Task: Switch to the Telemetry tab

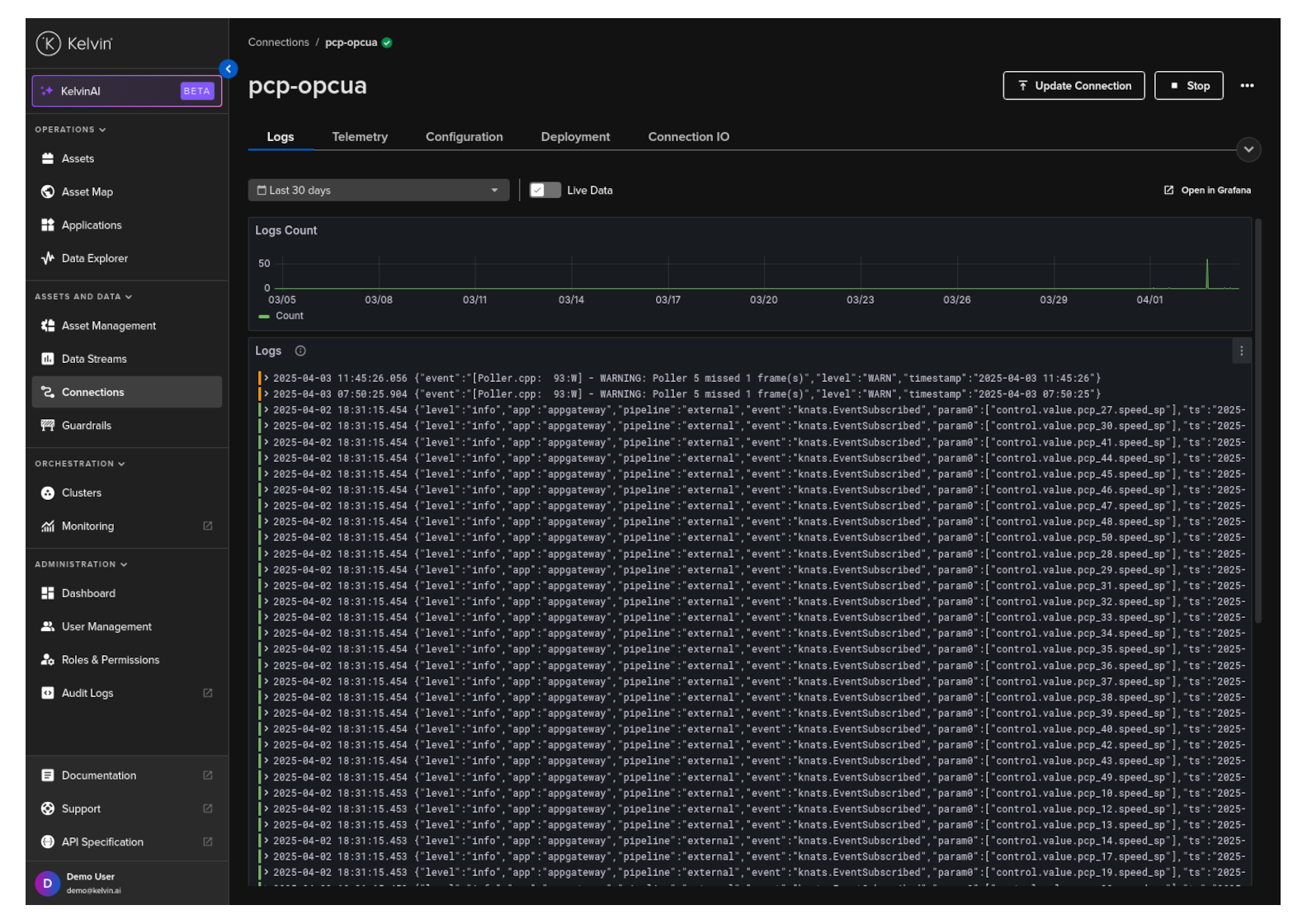Action: click(360, 137)
